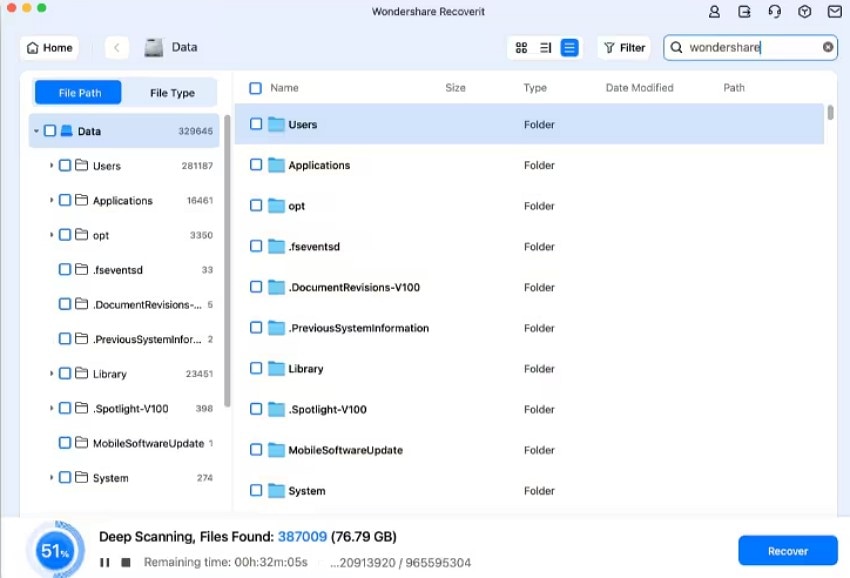This screenshot has width=850, height=578.
Task: Go back with the left chevron
Action: point(117,48)
